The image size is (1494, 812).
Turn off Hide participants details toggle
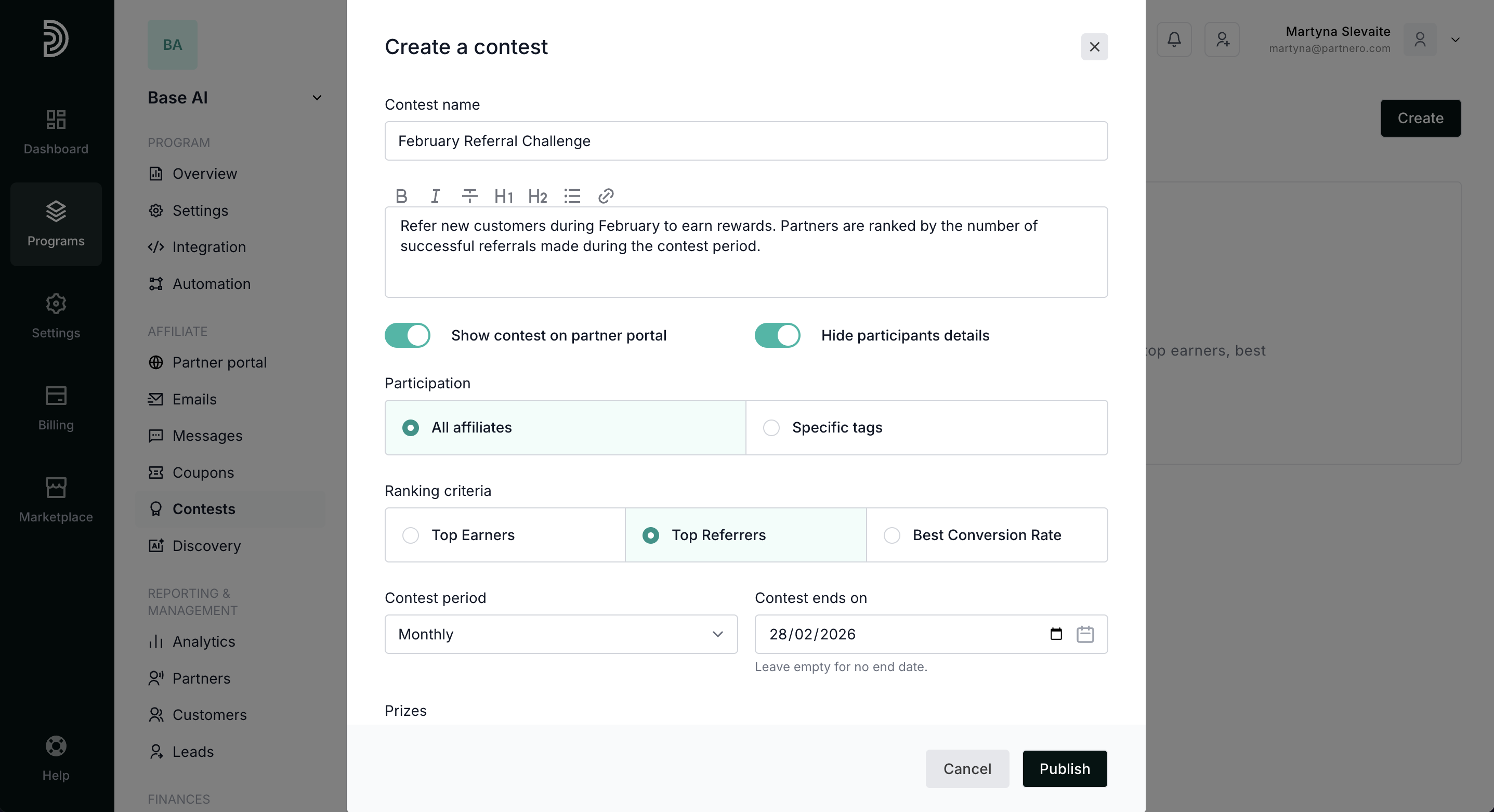777,335
